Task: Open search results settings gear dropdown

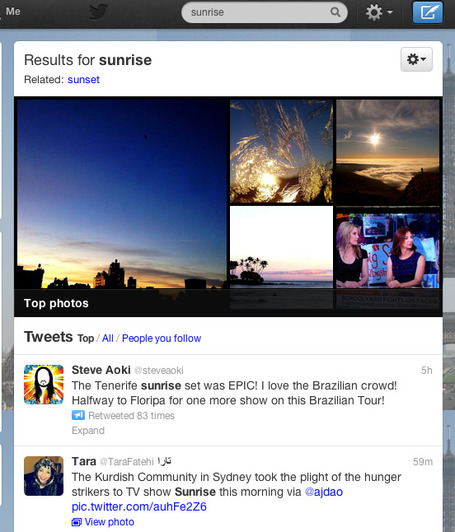Action: [416, 59]
